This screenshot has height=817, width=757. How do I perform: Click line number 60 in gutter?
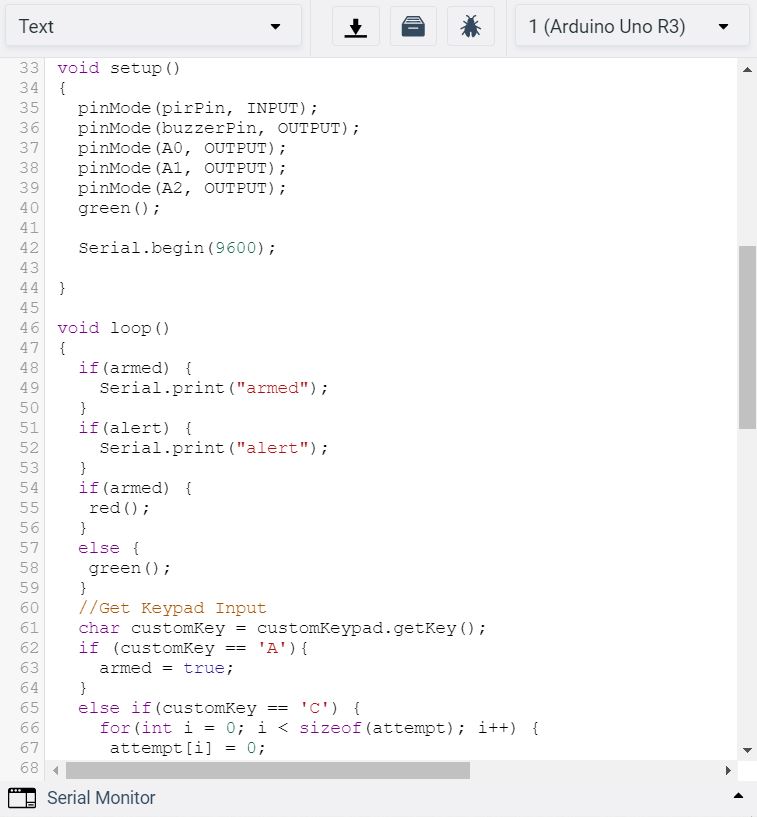[29, 608]
